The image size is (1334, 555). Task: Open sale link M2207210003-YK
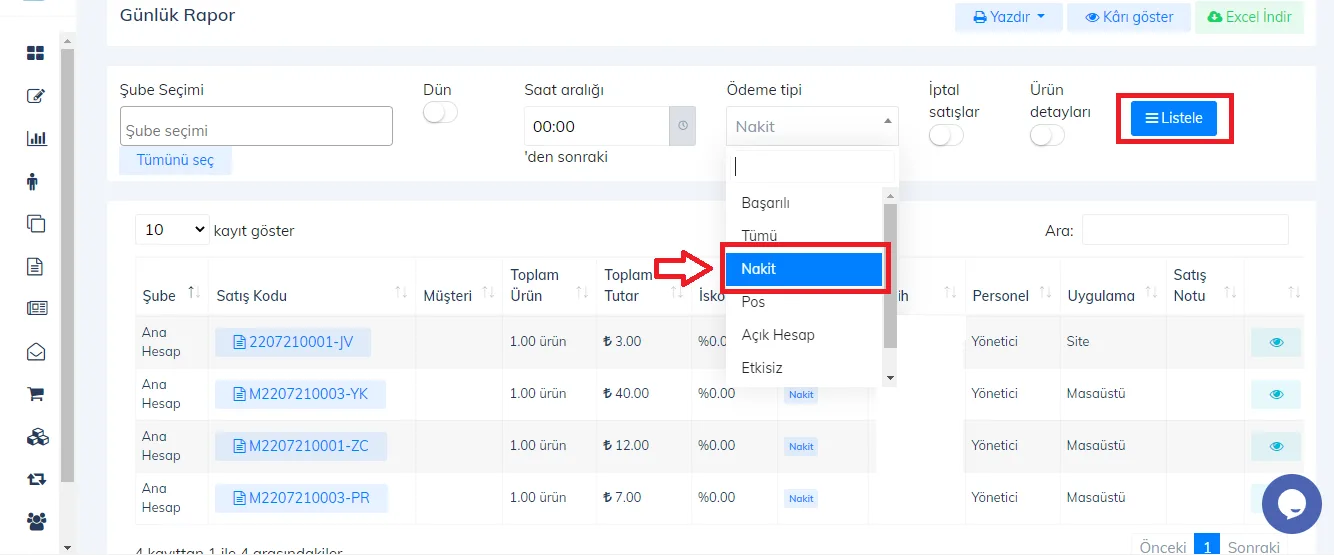(x=300, y=394)
